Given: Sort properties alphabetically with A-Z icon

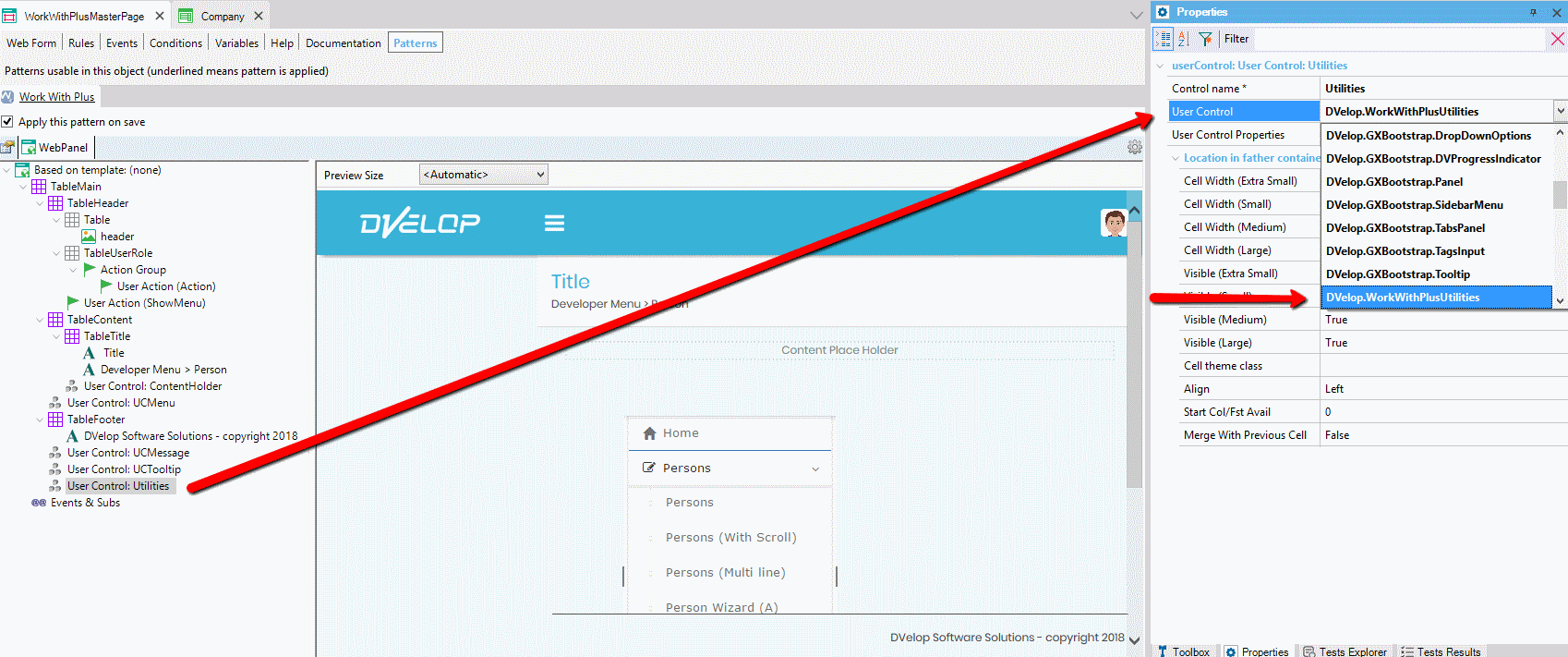Looking at the screenshot, I should pyautogui.click(x=1184, y=39).
